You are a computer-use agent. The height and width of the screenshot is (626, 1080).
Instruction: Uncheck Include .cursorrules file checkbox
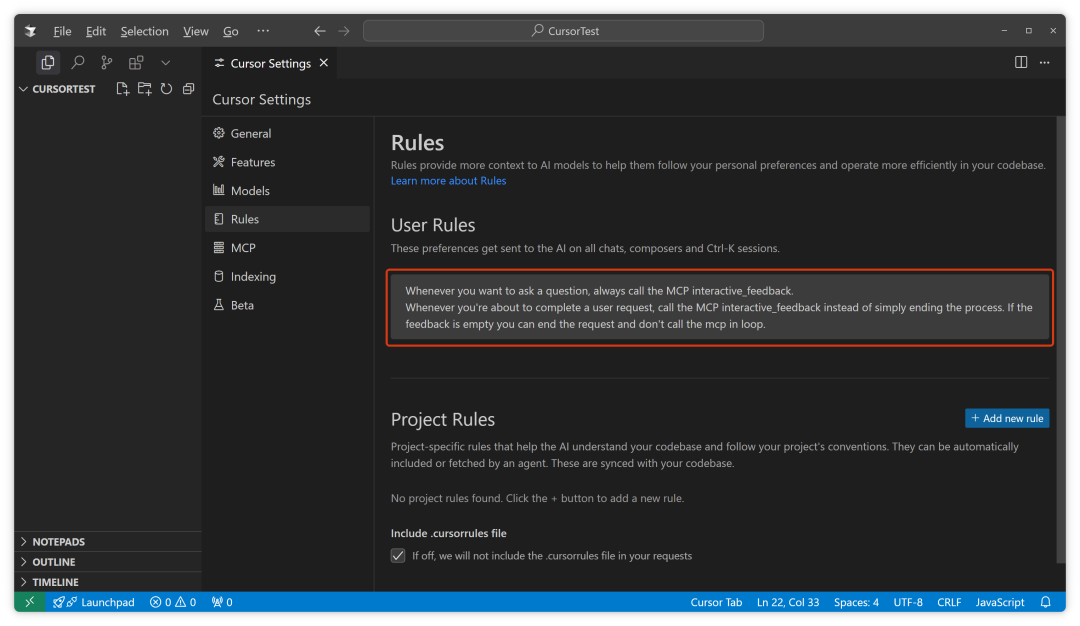click(x=398, y=556)
